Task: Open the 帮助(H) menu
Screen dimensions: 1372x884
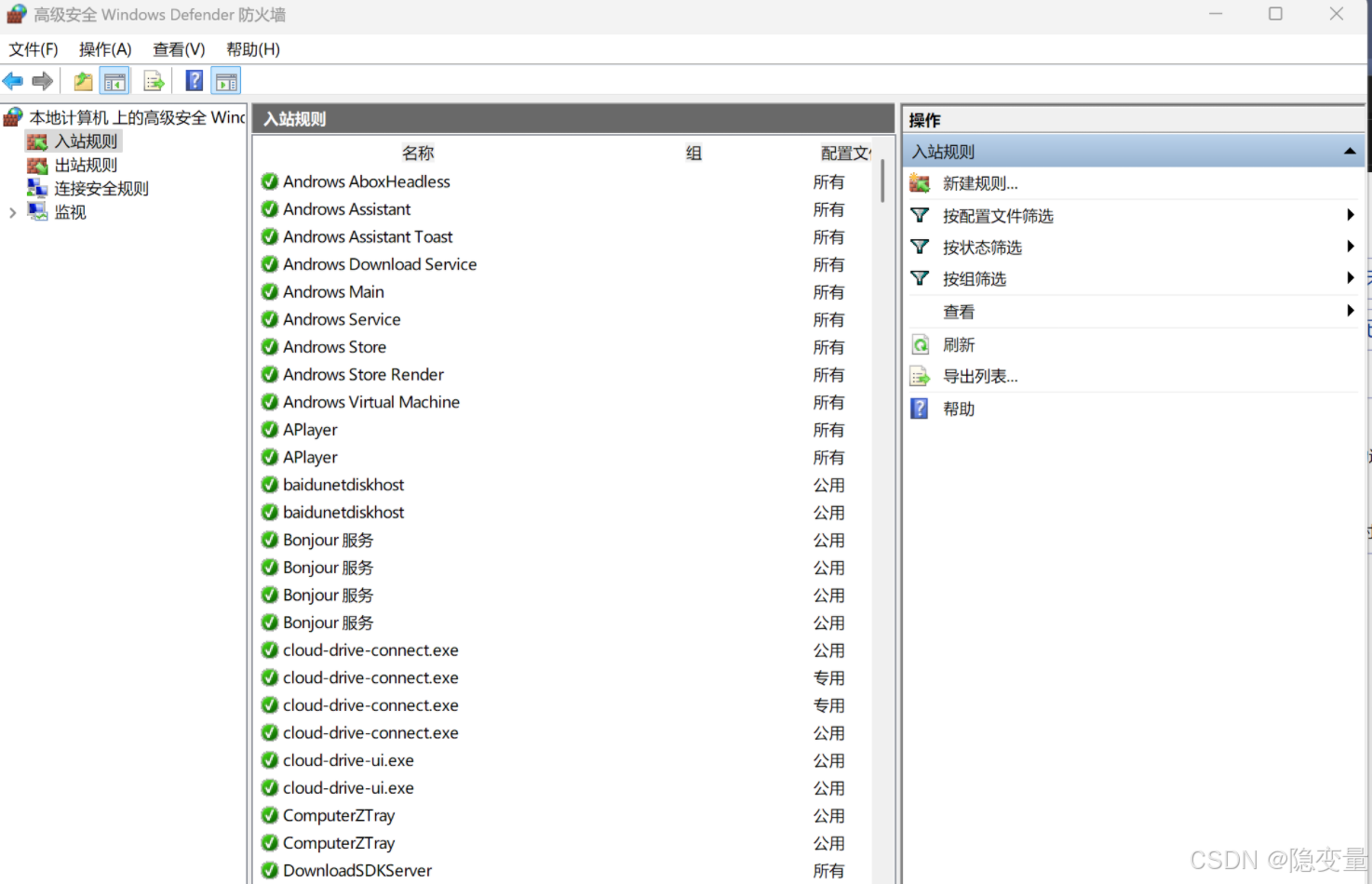Action: pyautogui.click(x=253, y=49)
